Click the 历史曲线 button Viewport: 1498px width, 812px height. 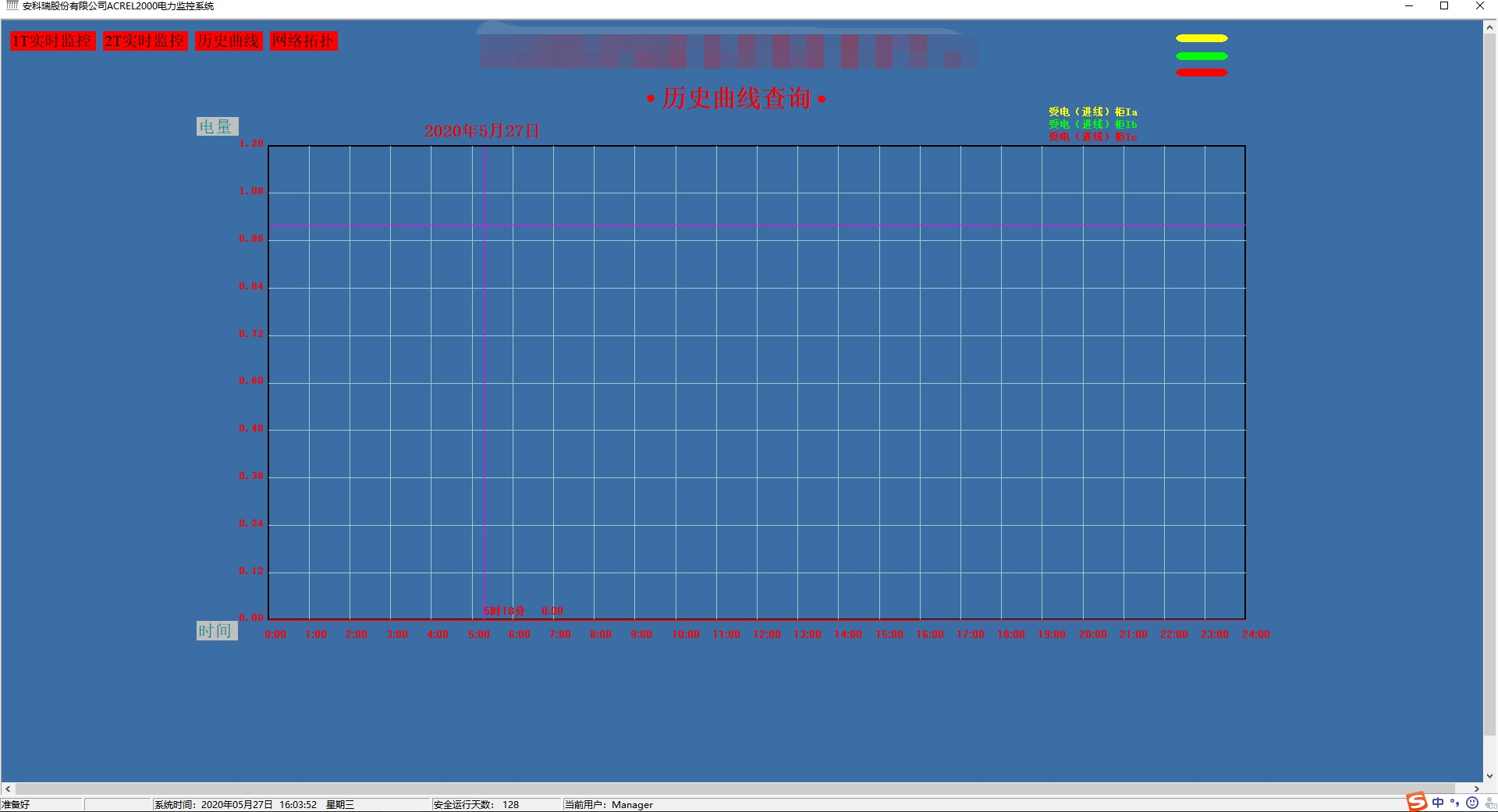coord(228,41)
